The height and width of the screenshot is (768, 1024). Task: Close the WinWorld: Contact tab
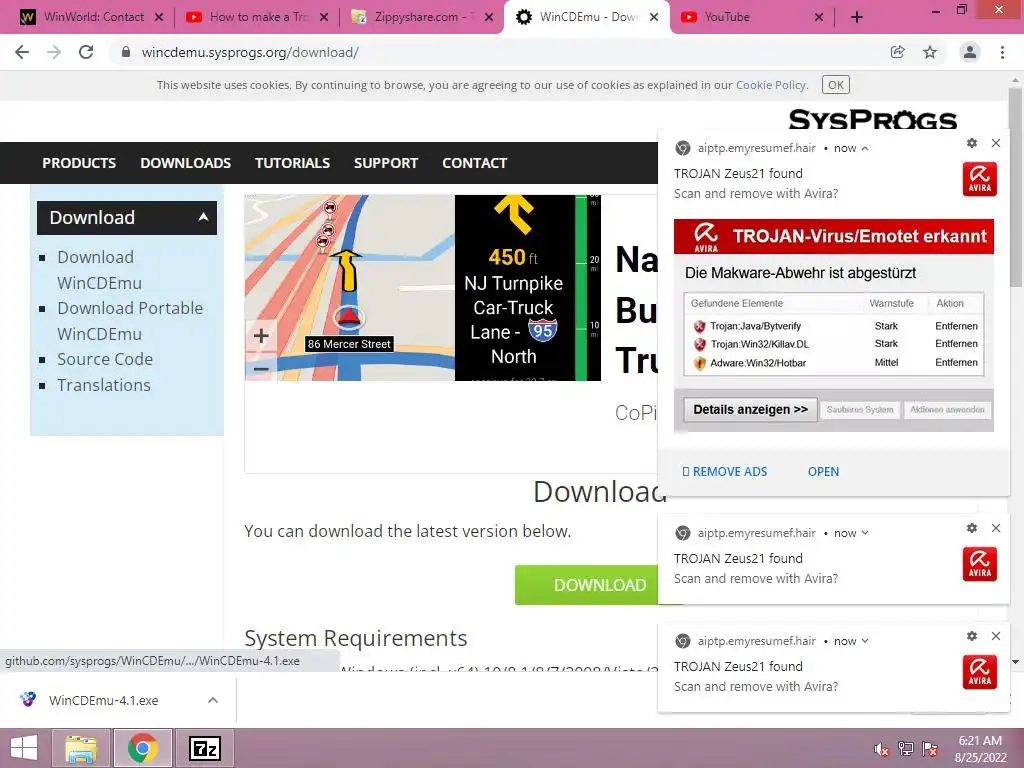pyautogui.click(x=159, y=18)
